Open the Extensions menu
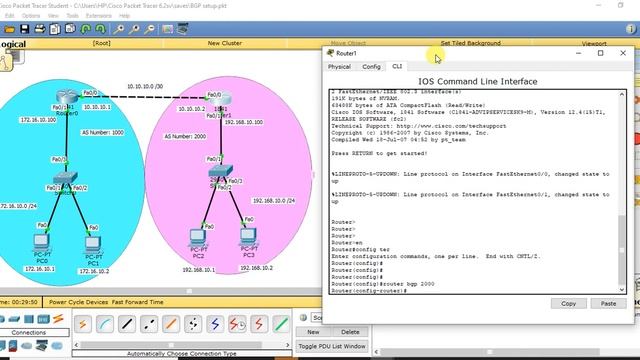Screen dimensions: 640x360 click(98, 16)
